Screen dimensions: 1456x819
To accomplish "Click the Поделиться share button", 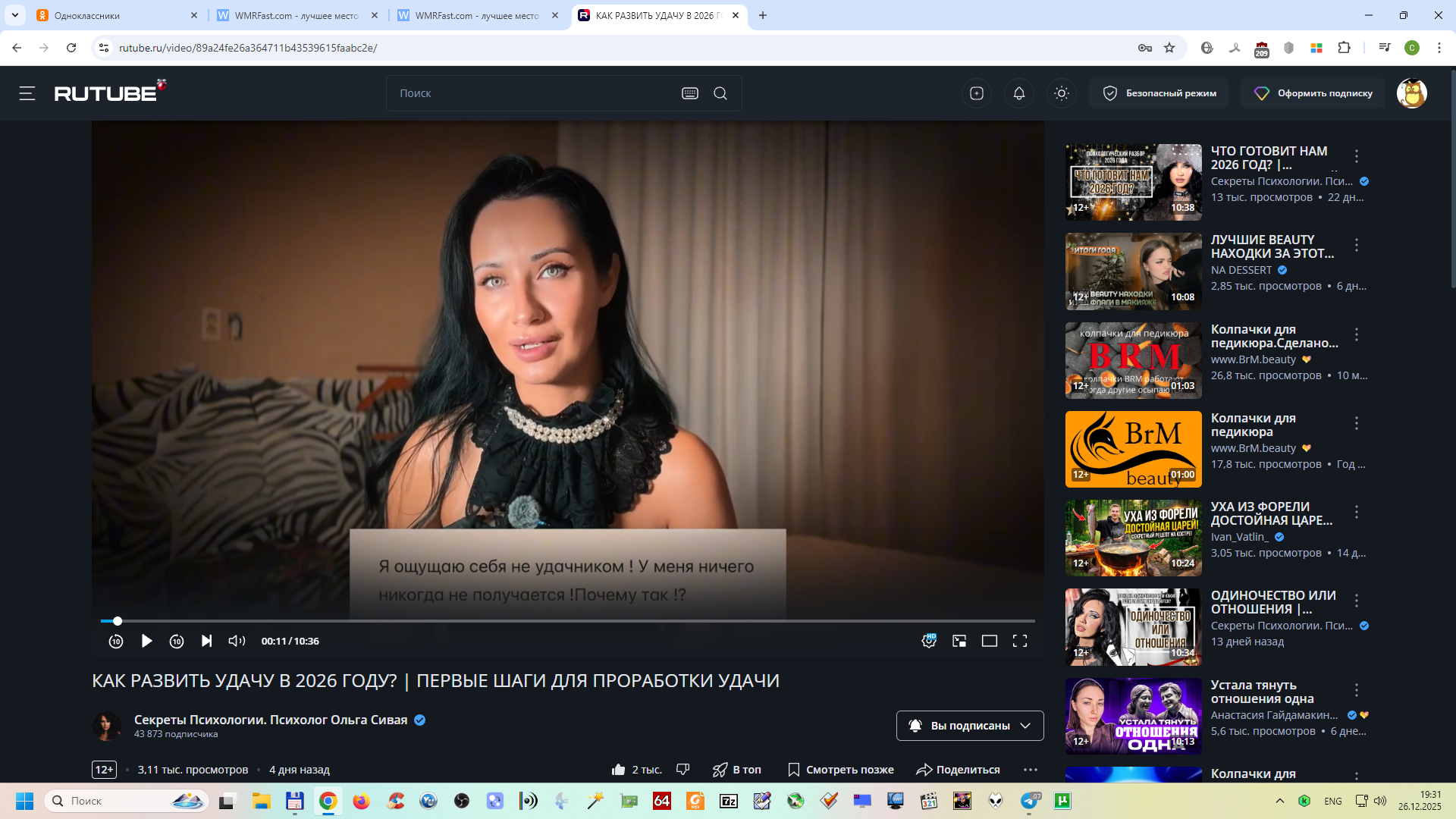I will pos(959,770).
